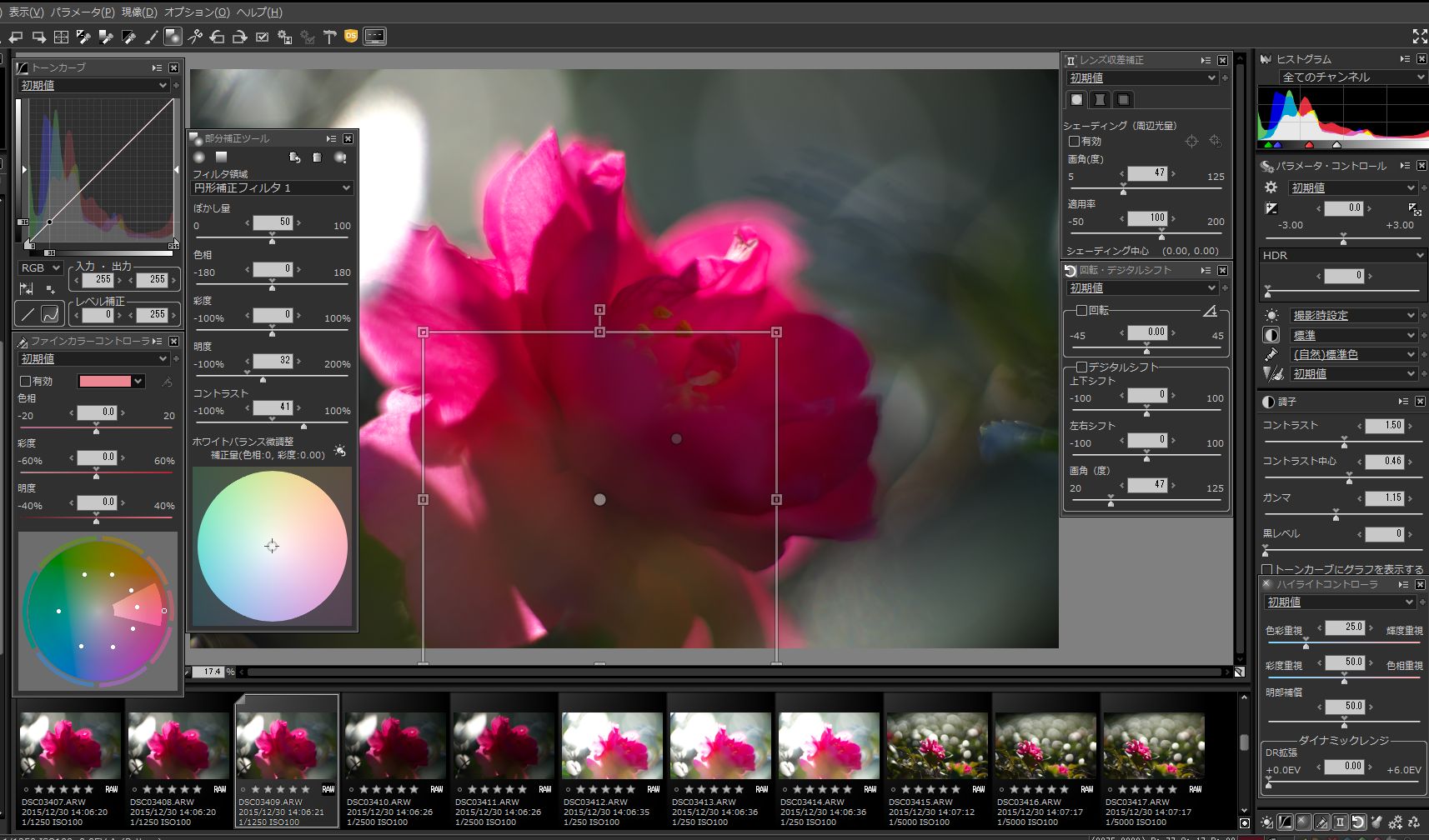Image resolution: width=1429 pixels, height=840 pixels.
Task: Click the hammer tool icon in the toolbar
Action: point(330,37)
